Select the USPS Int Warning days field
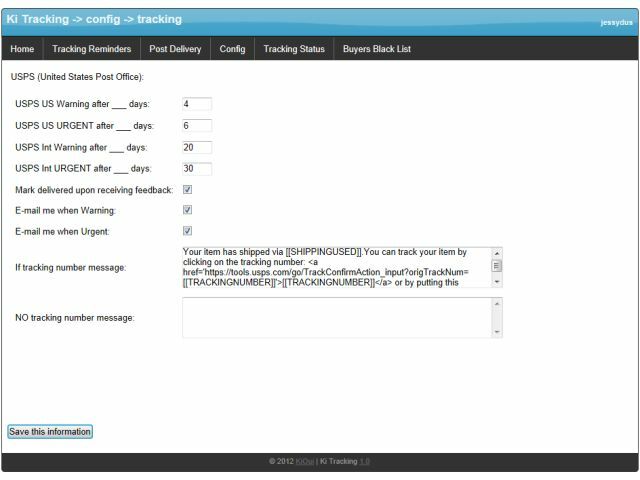The height and width of the screenshot is (480, 640). coord(196,147)
